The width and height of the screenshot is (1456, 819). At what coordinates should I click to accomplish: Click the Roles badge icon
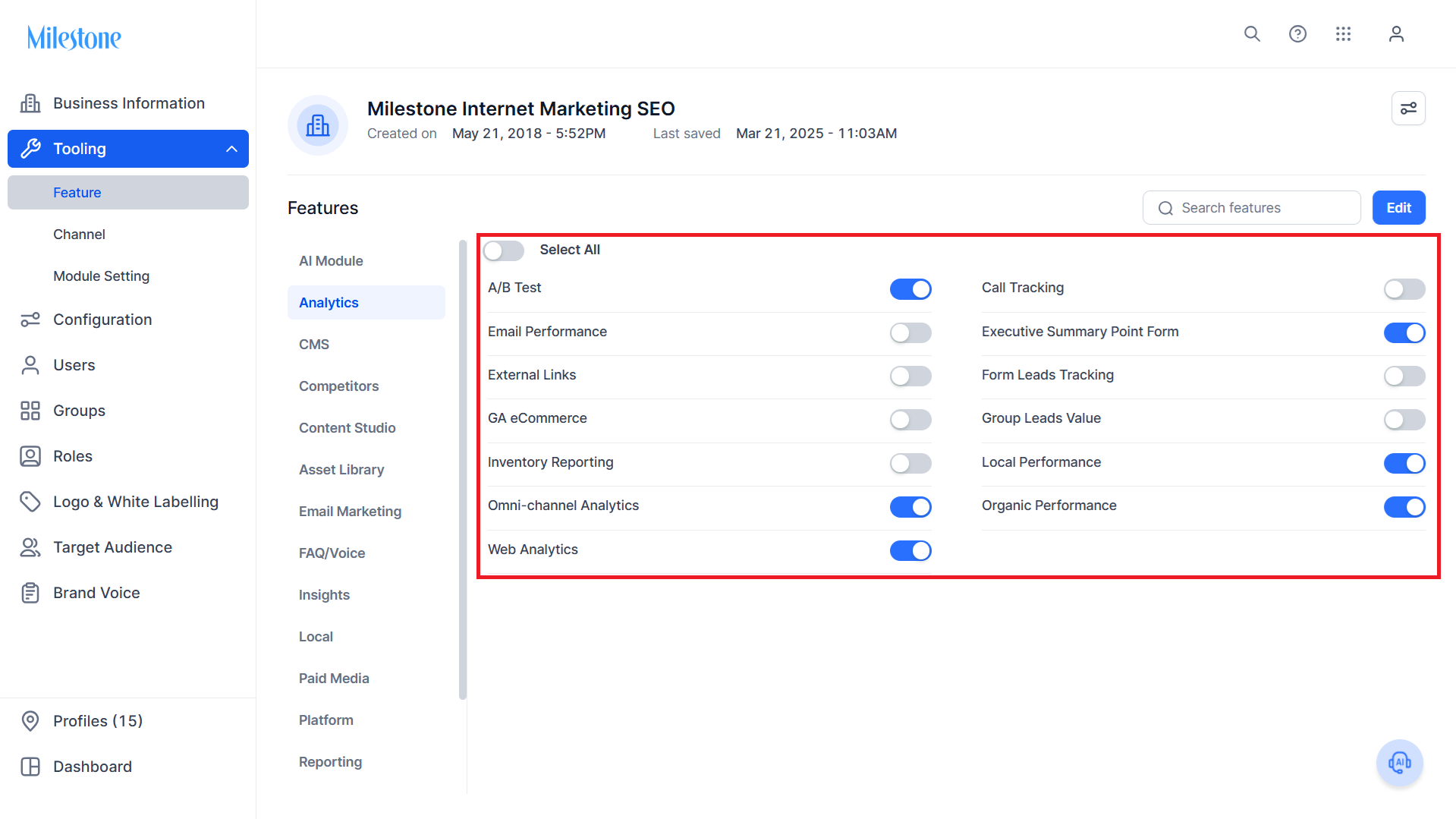click(30, 456)
